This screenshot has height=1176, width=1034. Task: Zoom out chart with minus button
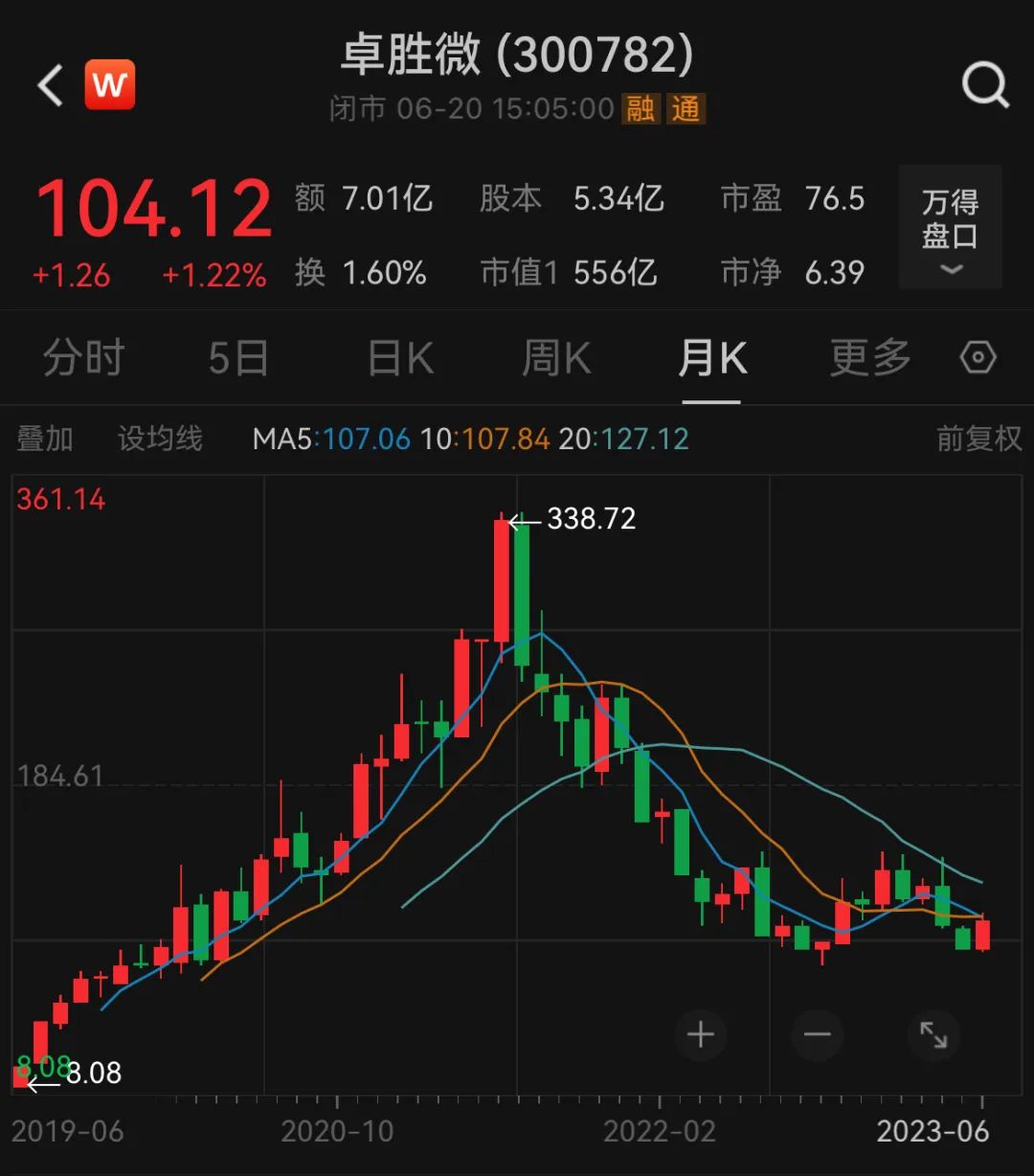[x=817, y=1034]
